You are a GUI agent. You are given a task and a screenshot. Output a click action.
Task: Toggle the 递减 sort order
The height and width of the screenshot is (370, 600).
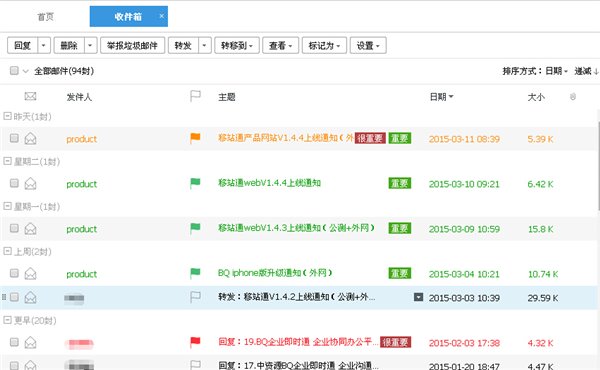[585, 71]
